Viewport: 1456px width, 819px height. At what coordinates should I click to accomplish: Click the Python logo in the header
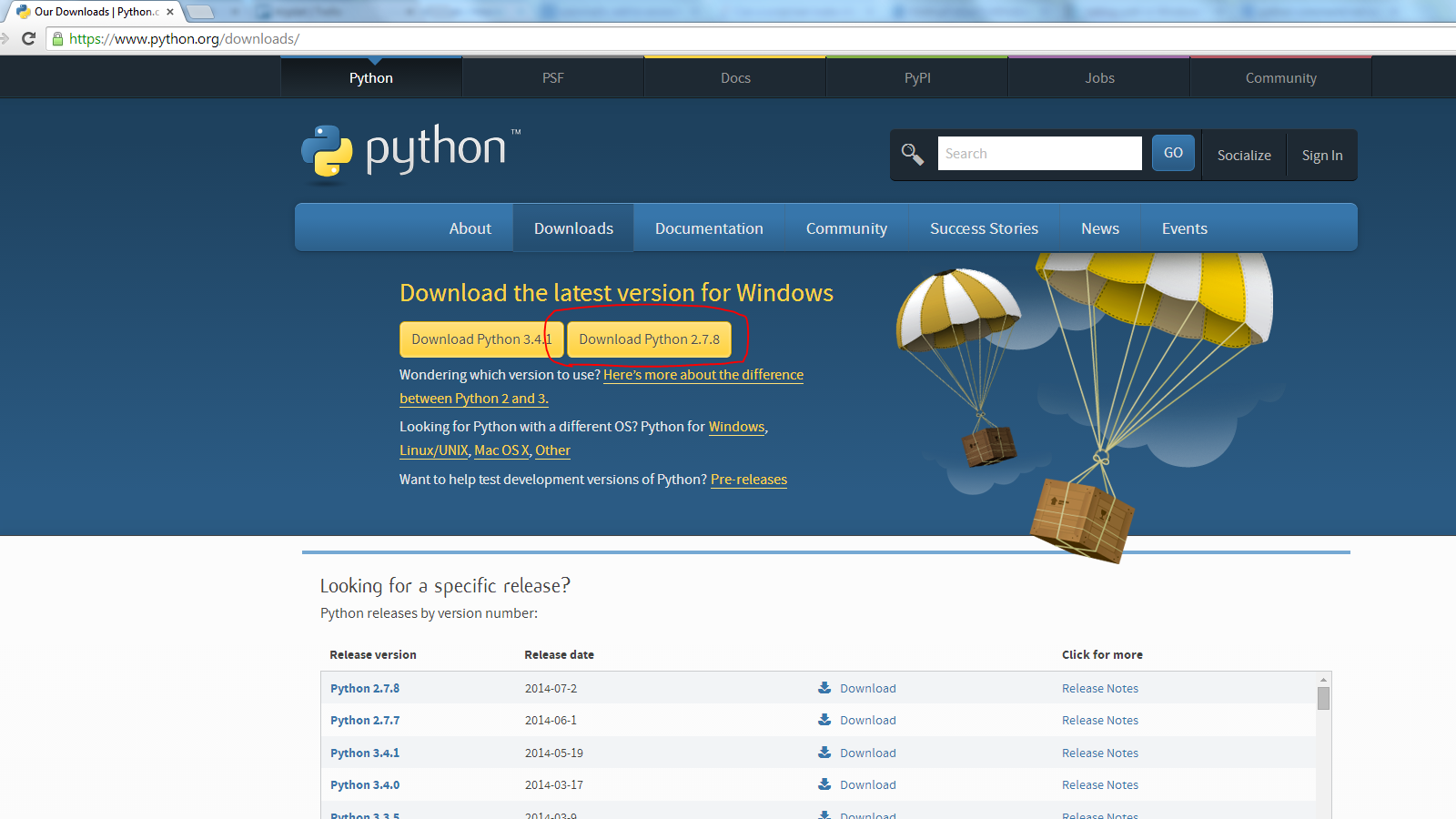pos(410,151)
